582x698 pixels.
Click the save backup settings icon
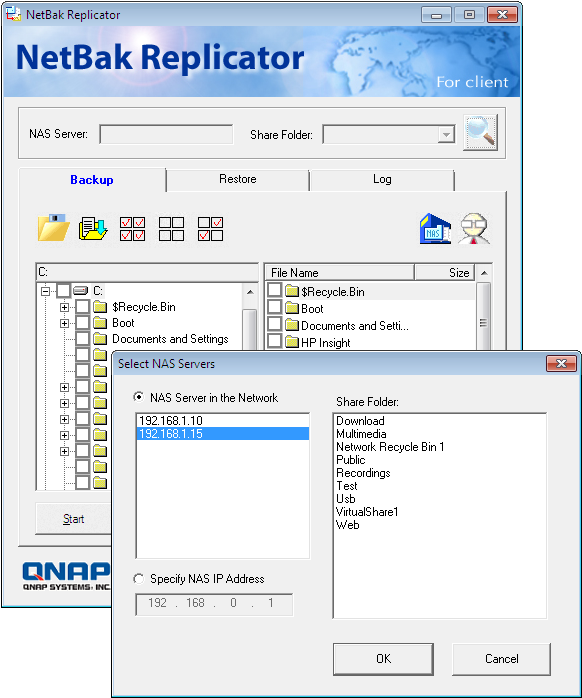click(x=93, y=228)
